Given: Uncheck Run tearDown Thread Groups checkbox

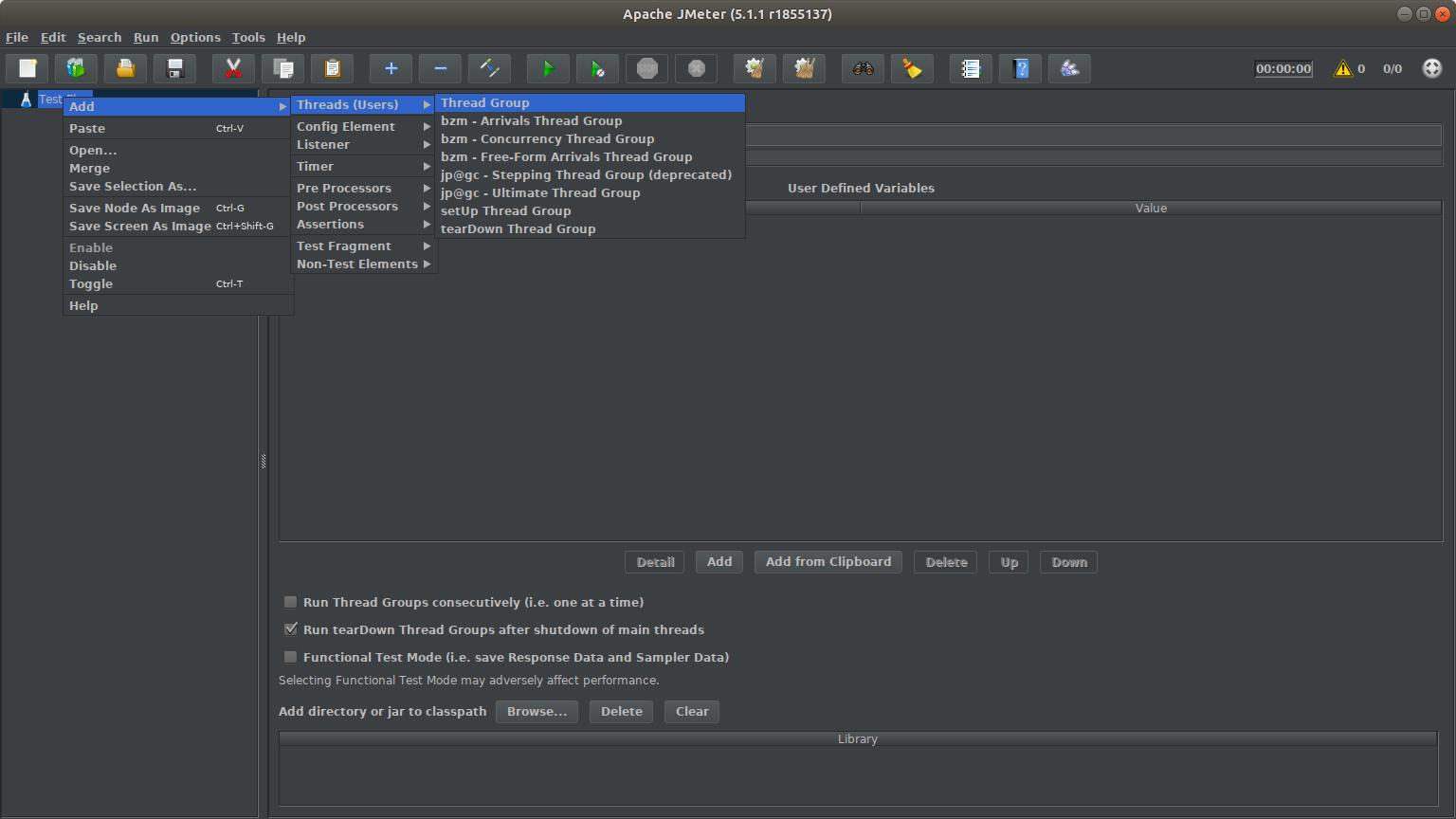Looking at the screenshot, I should [291, 629].
